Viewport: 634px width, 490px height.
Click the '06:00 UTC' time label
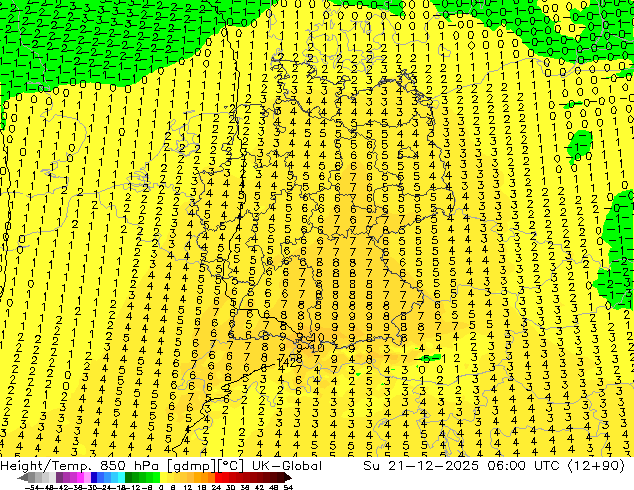point(523,466)
